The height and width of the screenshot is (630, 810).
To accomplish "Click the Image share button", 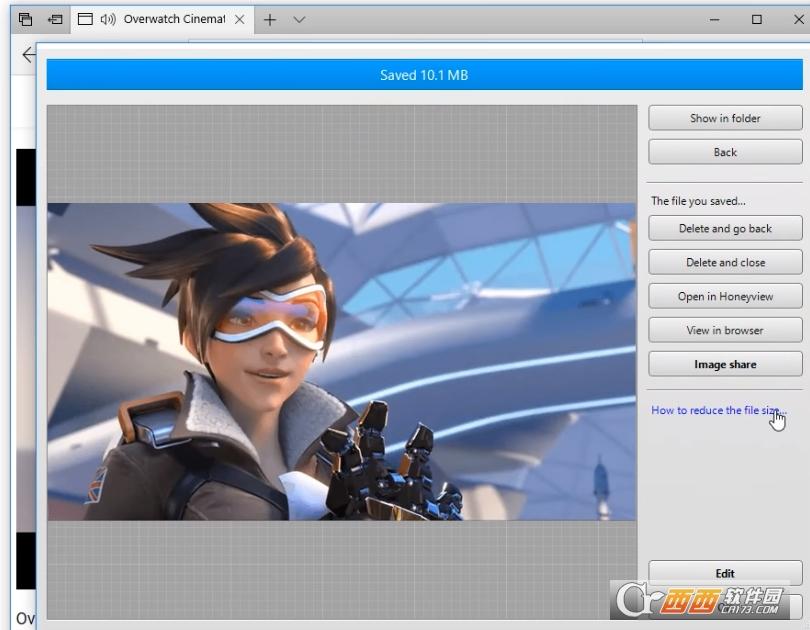I will (725, 365).
